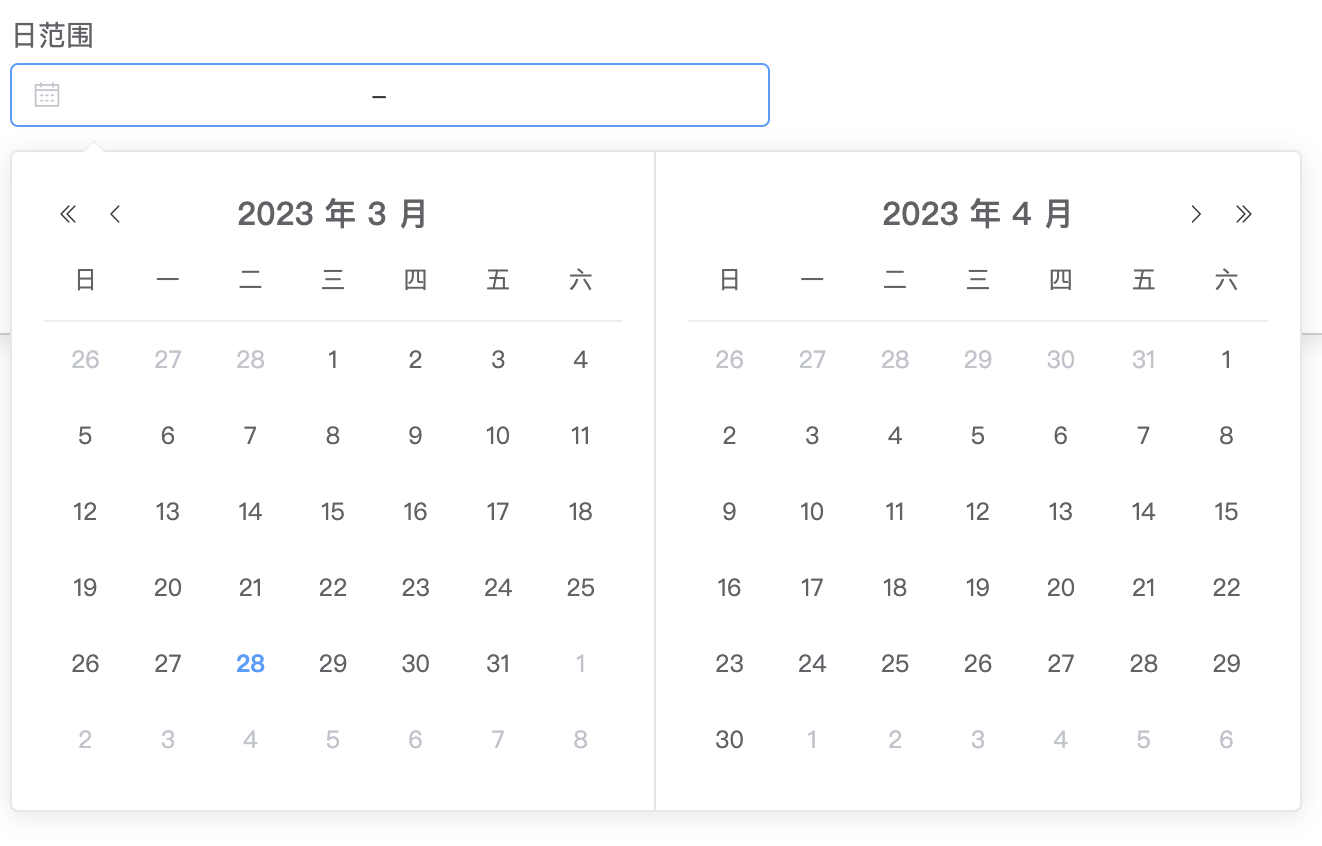The image size is (1322, 846).
Task: Click the 2023 年 3 月 header label
Action: [x=332, y=213]
